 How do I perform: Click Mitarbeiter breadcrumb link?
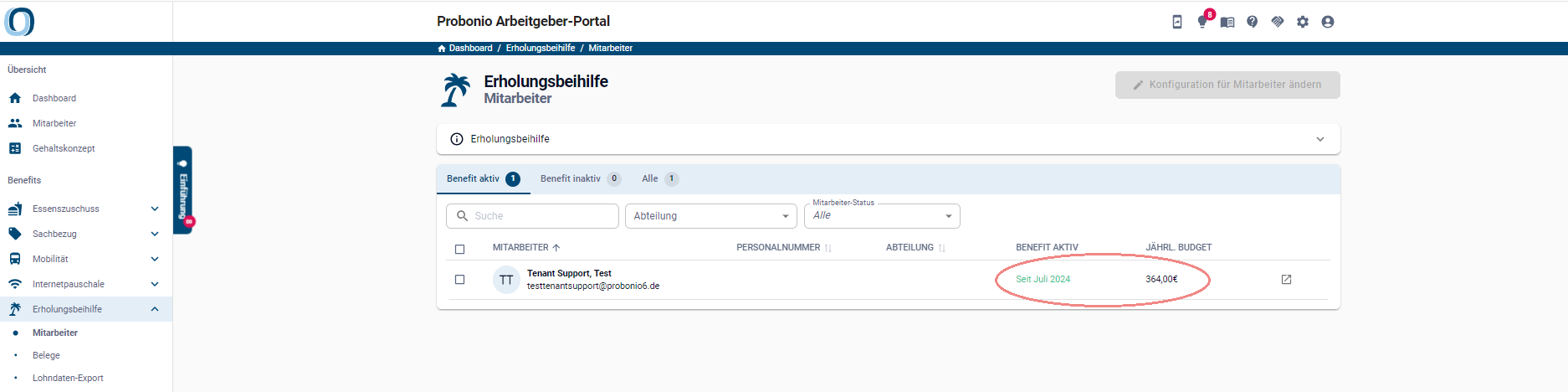(x=611, y=49)
